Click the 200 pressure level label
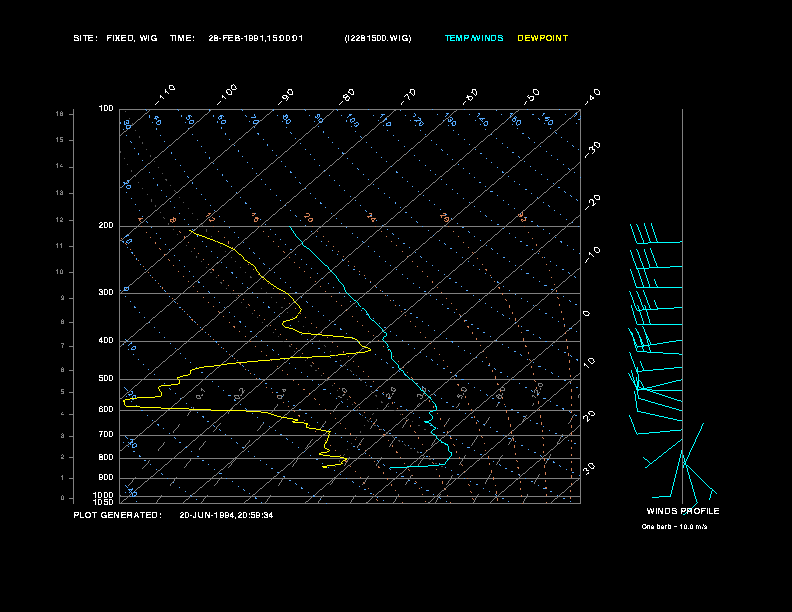Image resolution: width=792 pixels, height=612 pixels. [x=106, y=226]
